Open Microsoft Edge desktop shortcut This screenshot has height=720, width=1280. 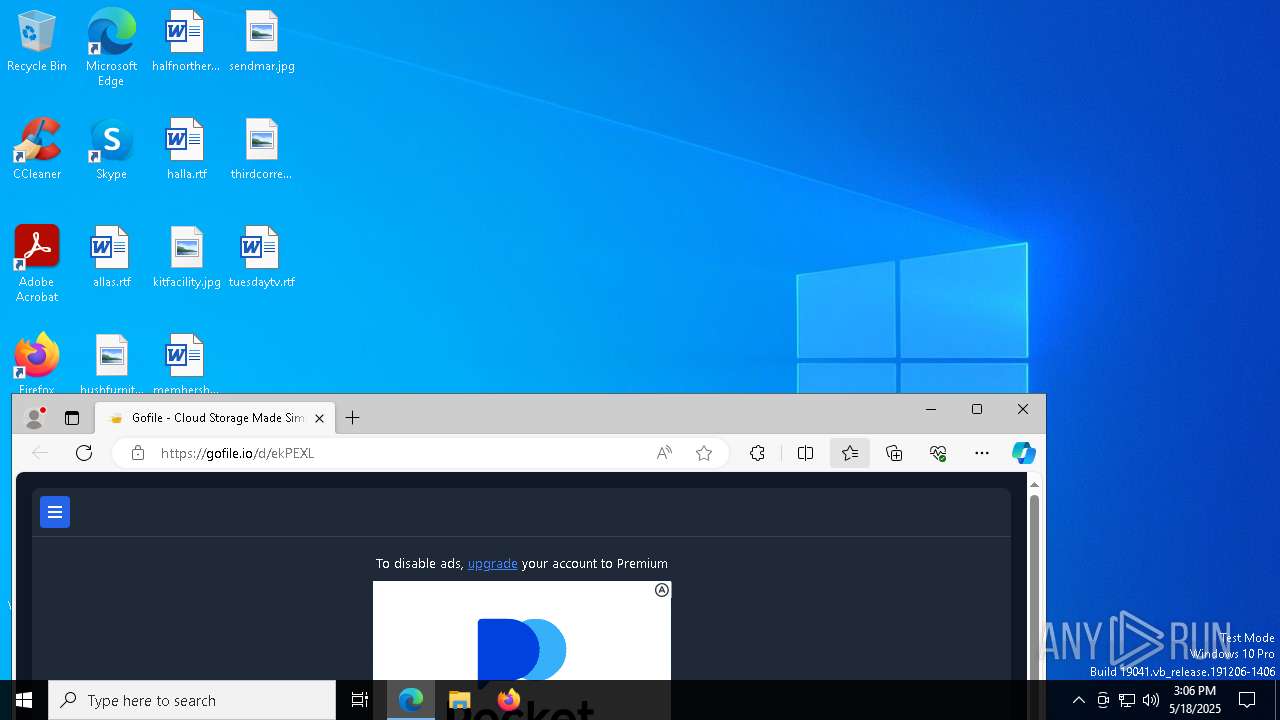111,47
